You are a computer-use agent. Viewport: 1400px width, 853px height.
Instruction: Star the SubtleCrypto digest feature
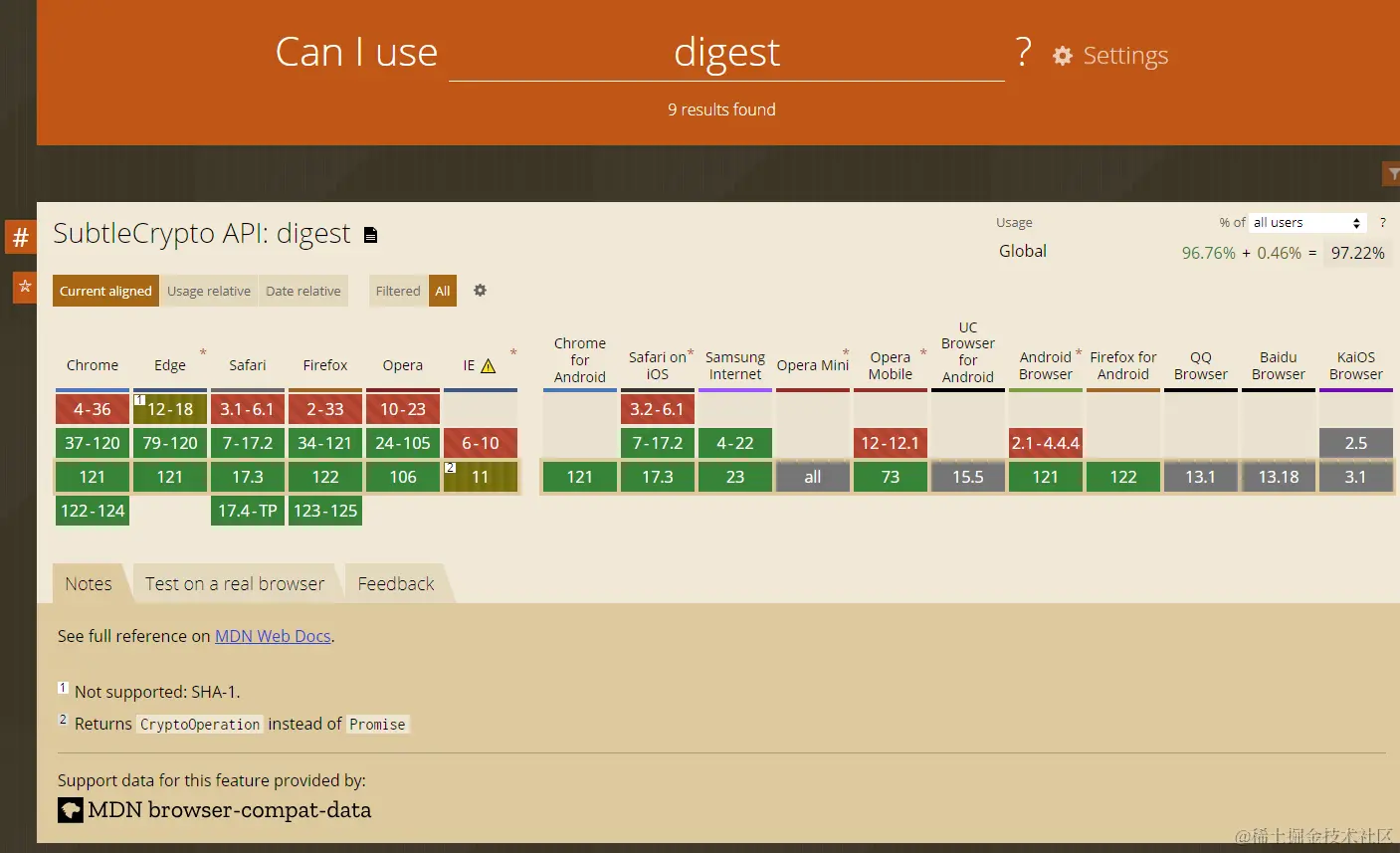pos(25,287)
